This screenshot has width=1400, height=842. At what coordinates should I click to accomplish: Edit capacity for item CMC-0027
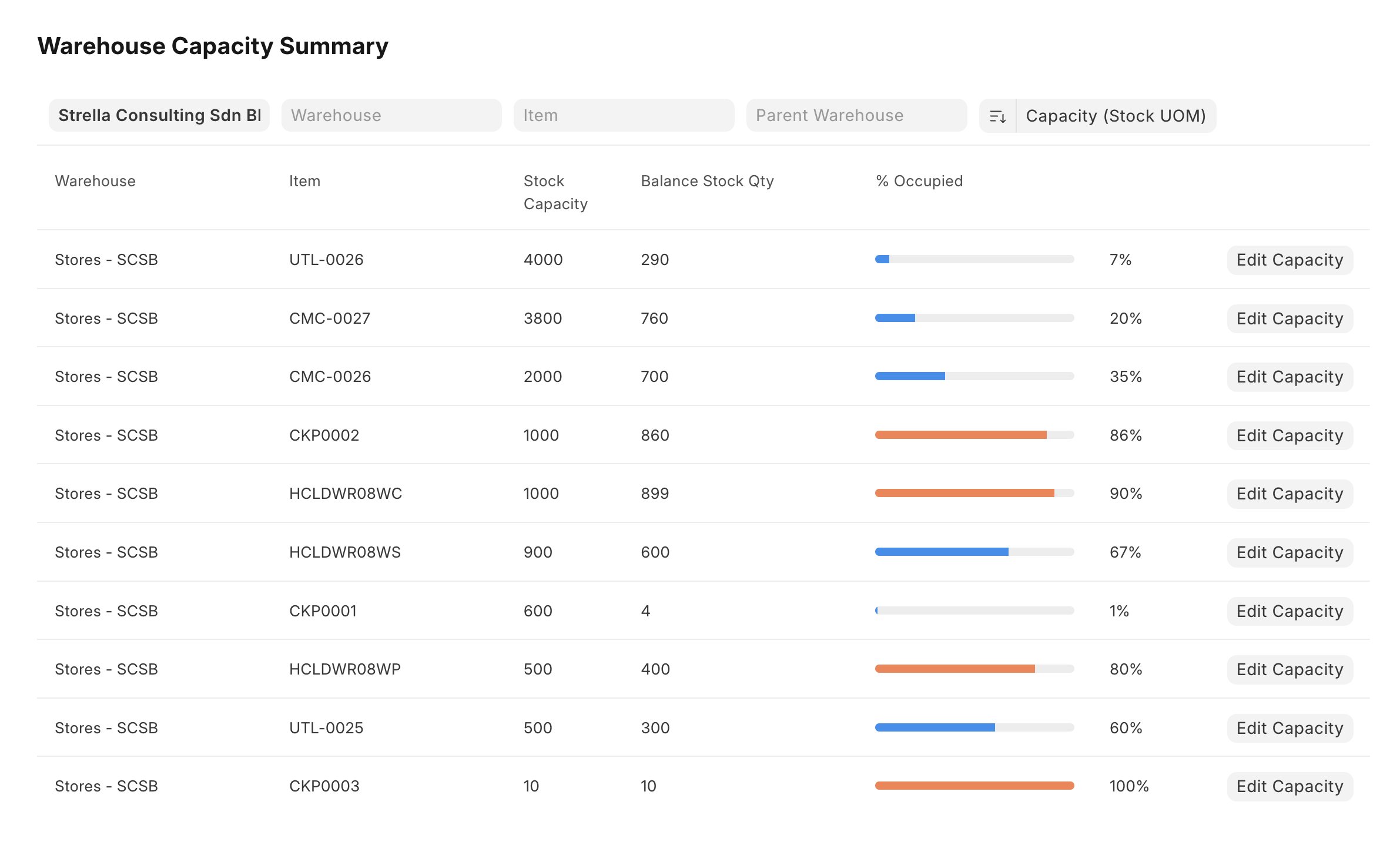[x=1290, y=318]
